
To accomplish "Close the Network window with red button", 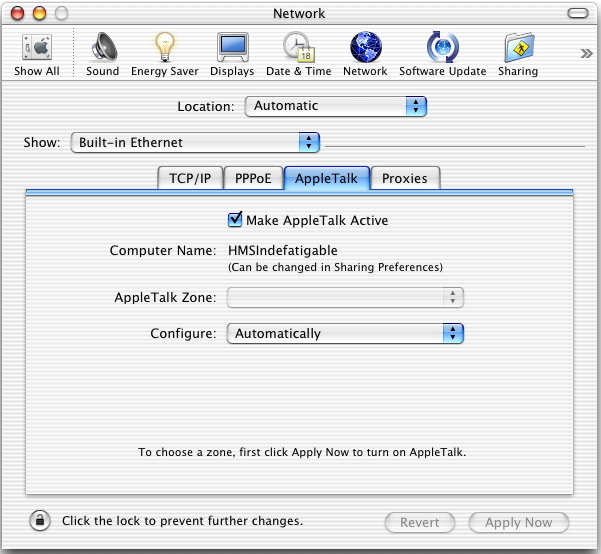I will coord(17,13).
